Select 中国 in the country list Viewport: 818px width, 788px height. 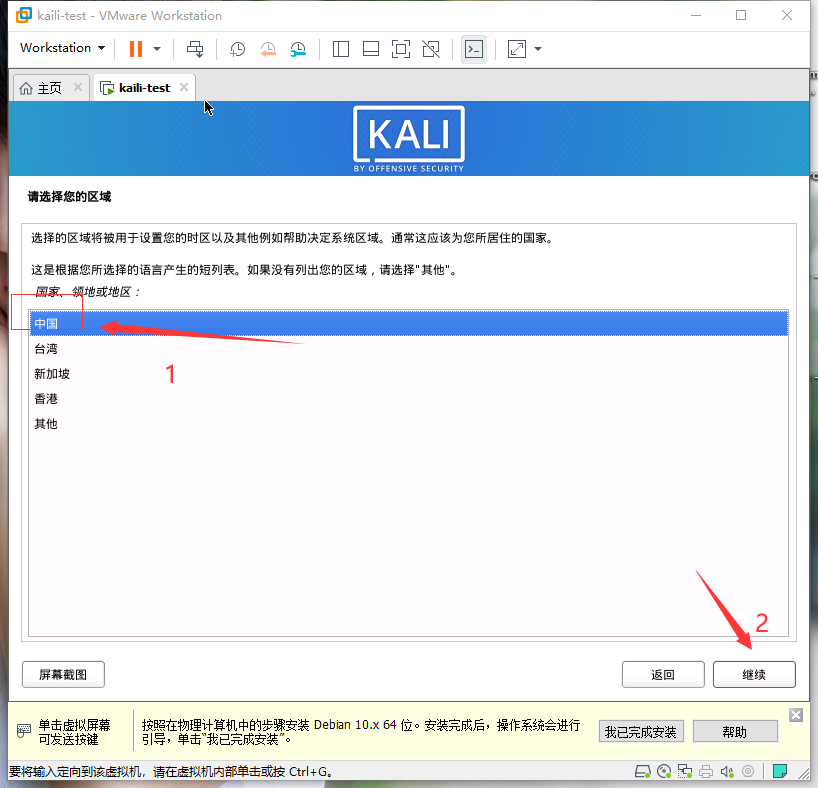point(100,323)
